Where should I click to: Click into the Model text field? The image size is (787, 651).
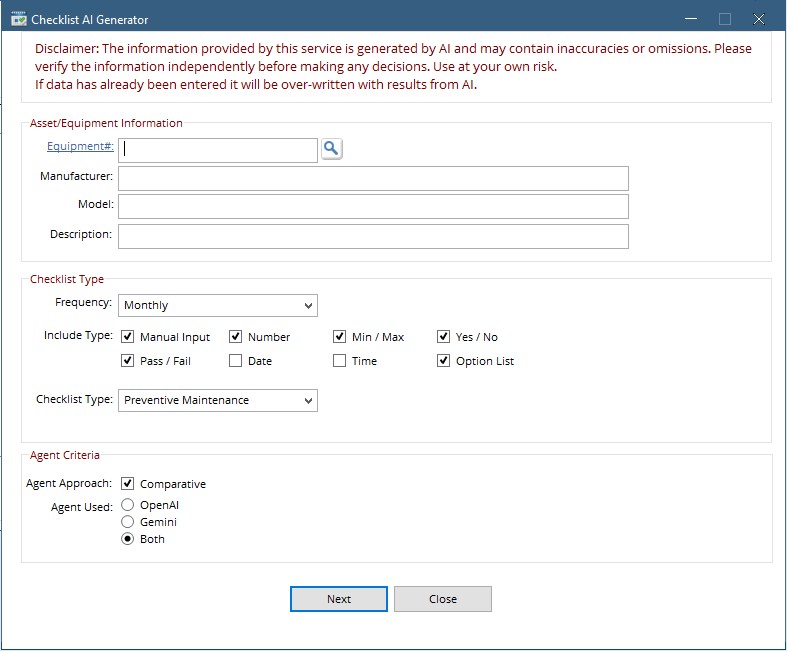coord(373,206)
